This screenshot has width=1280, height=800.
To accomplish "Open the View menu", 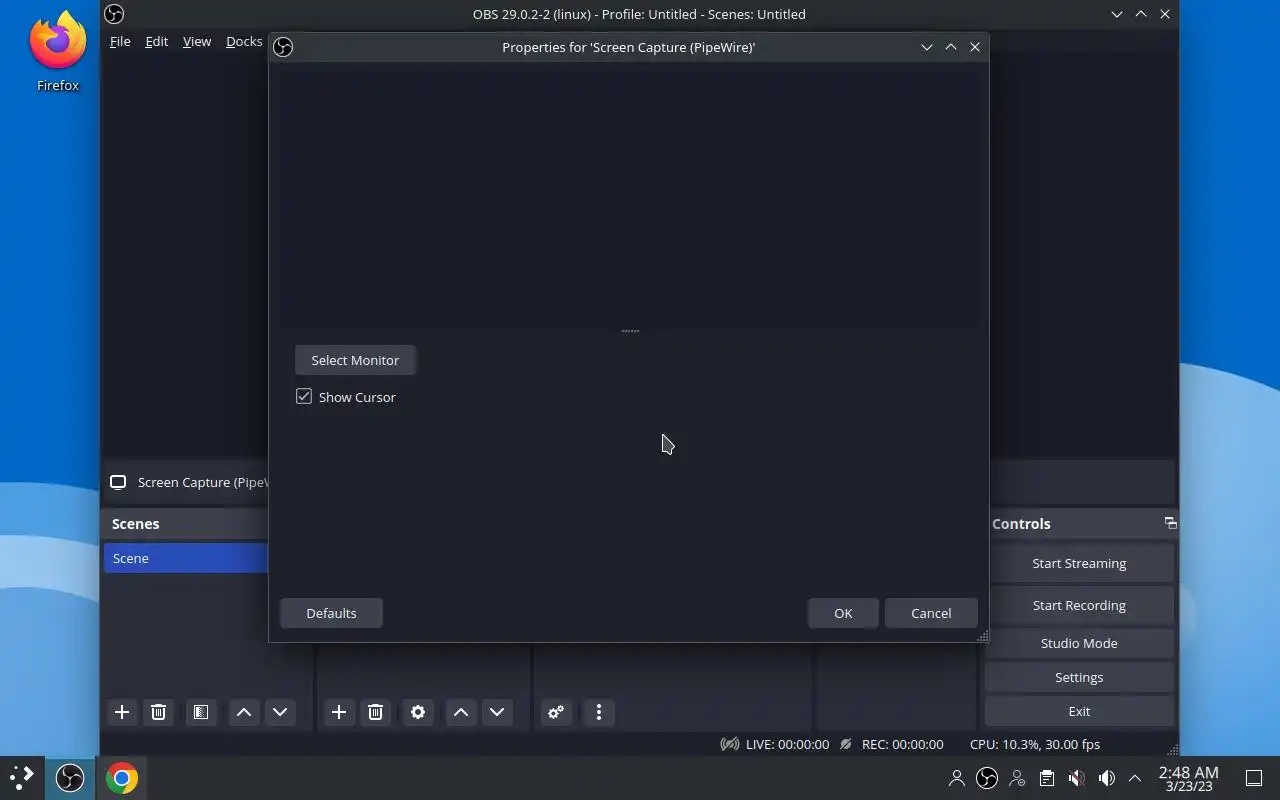I will 197,41.
